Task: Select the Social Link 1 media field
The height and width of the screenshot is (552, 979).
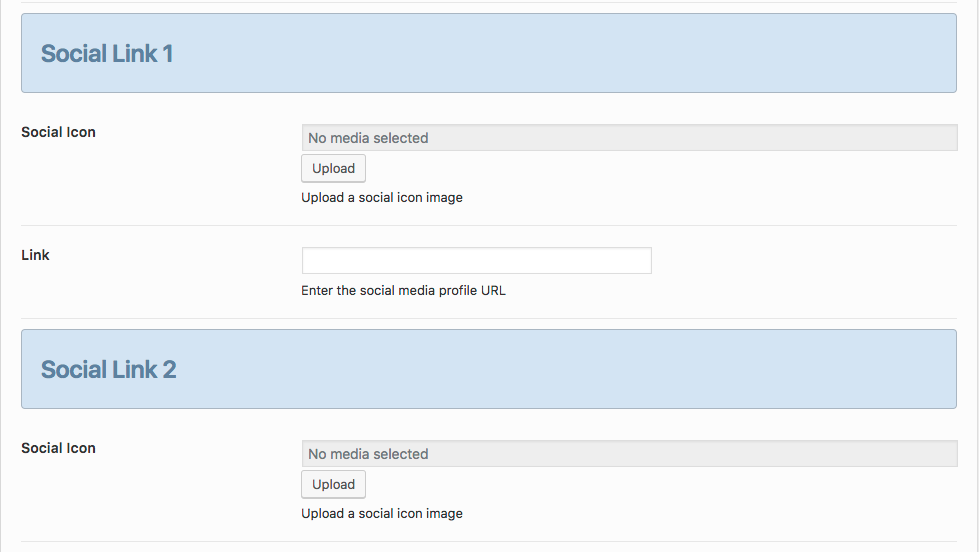Action: point(629,137)
